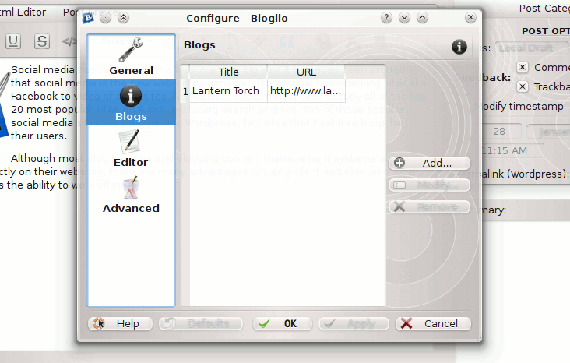Click the Help button
The image size is (570, 363).
point(120,323)
